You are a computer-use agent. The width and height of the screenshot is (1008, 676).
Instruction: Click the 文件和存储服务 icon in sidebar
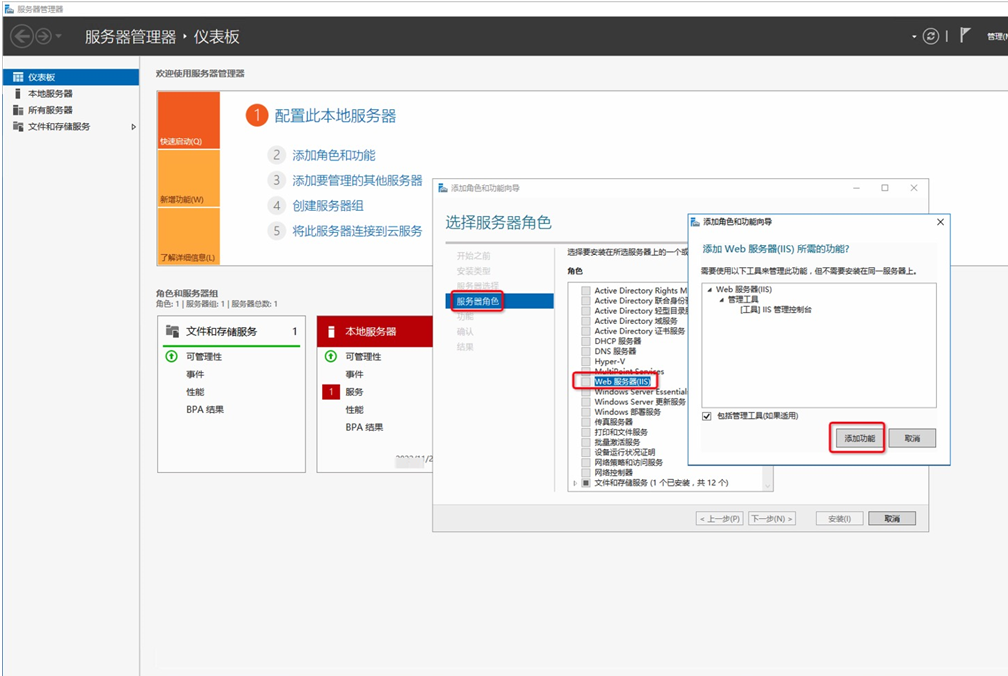pyautogui.click(x=18, y=127)
